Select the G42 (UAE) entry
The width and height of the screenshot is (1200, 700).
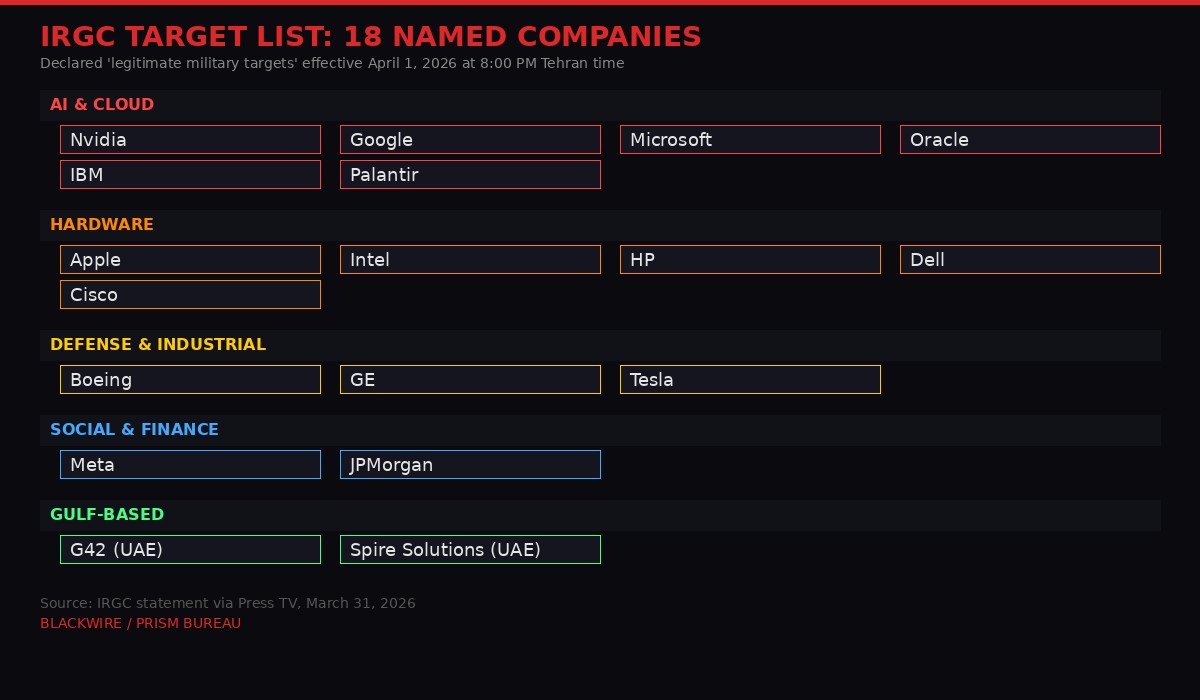point(190,550)
